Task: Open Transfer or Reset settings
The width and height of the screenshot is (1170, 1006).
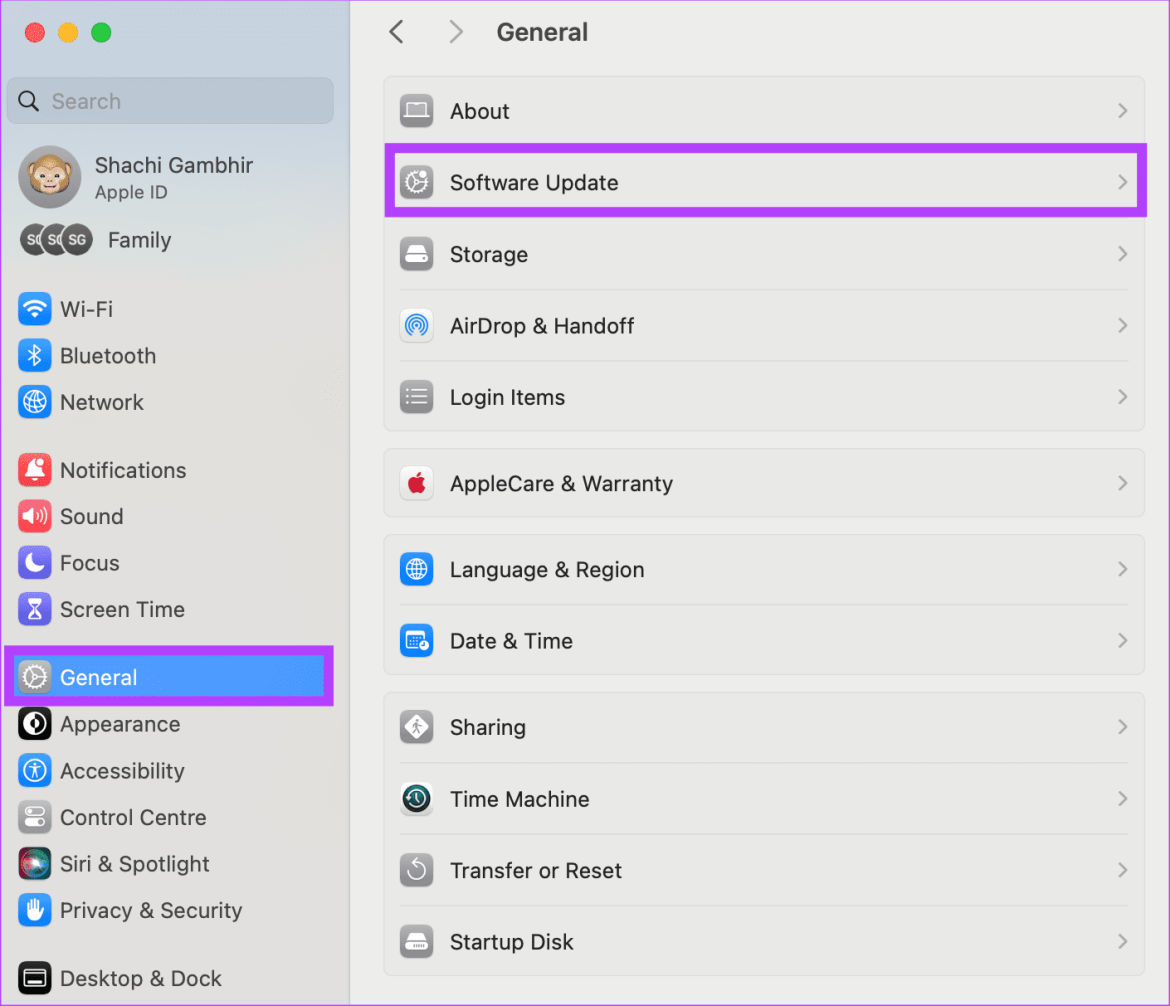Action: pos(535,870)
